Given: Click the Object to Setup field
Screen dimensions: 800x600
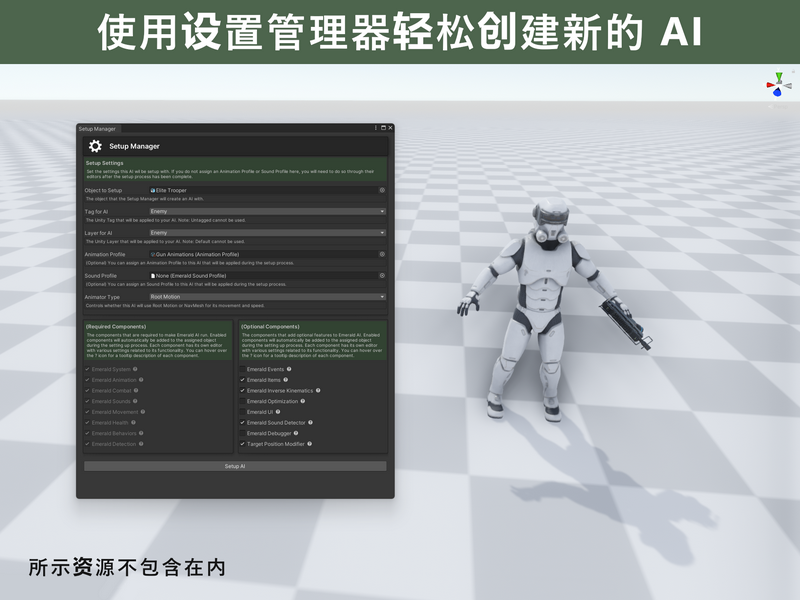Looking at the screenshot, I should pos(267,190).
